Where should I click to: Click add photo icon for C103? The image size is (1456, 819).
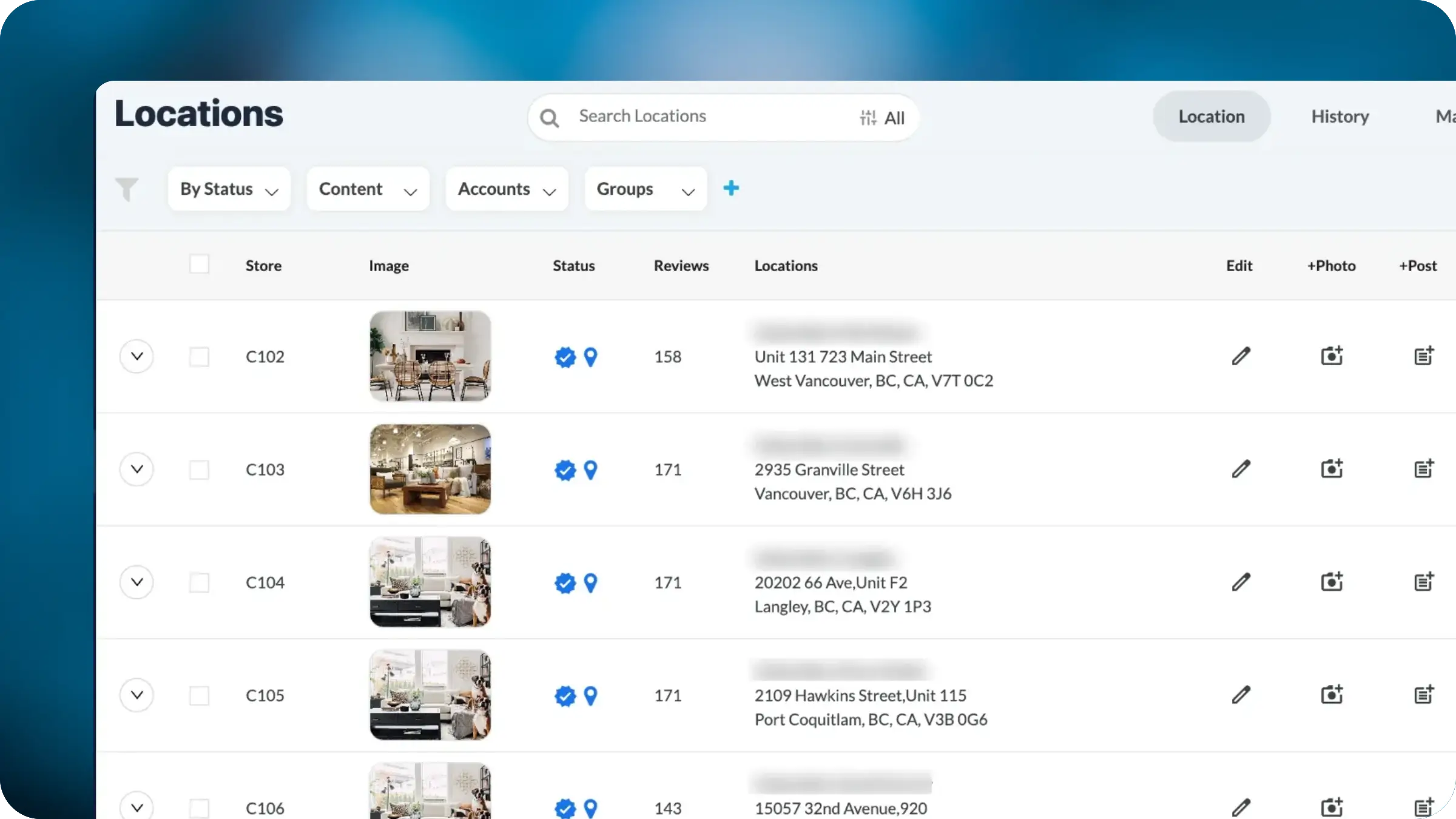(x=1332, y=469)
